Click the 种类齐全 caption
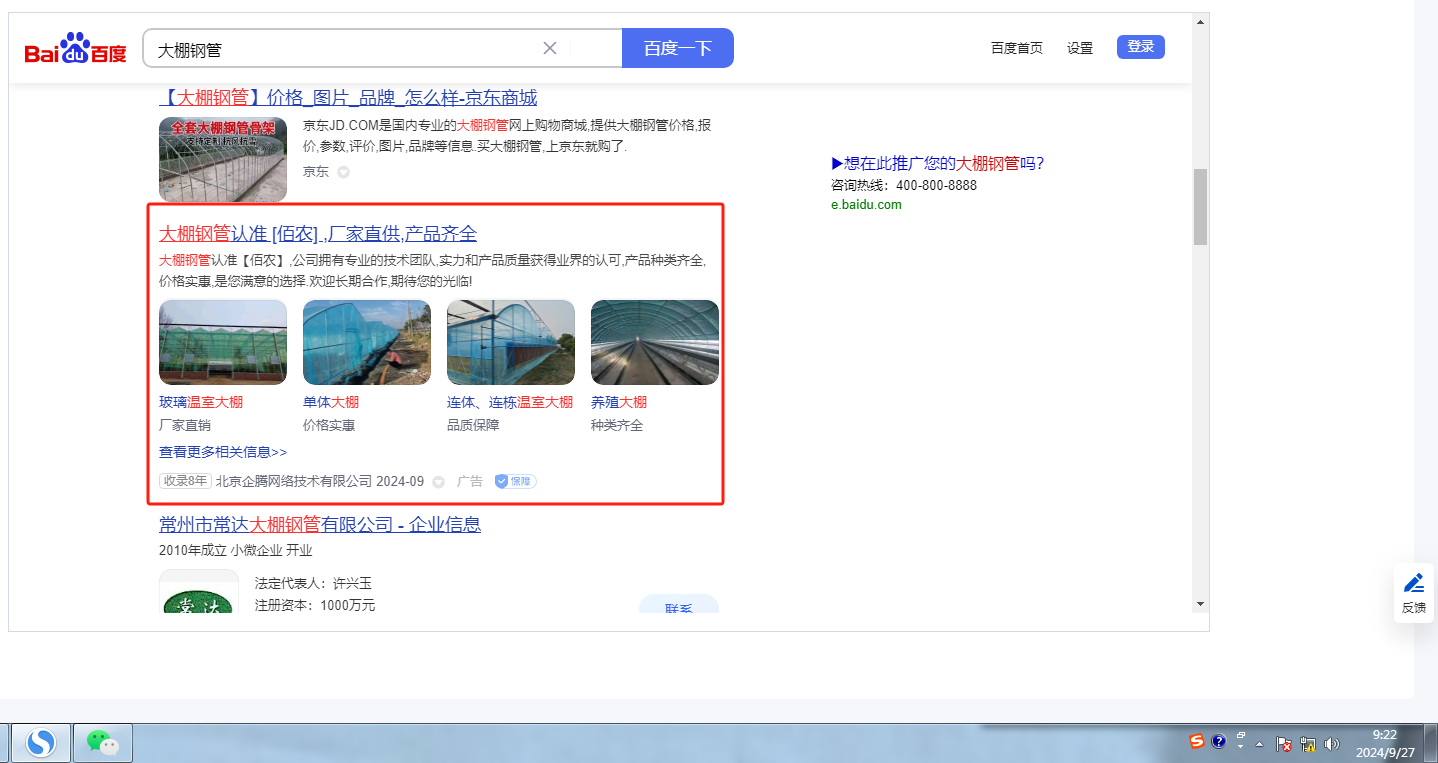 [617, 425]
